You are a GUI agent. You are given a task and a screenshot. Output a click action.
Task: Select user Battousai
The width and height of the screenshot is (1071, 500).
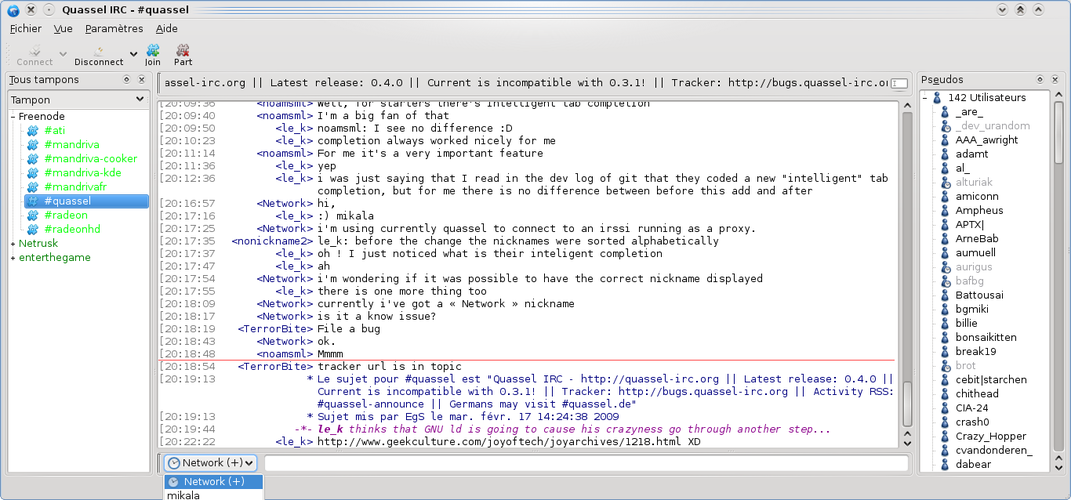(x=979, y=295)
